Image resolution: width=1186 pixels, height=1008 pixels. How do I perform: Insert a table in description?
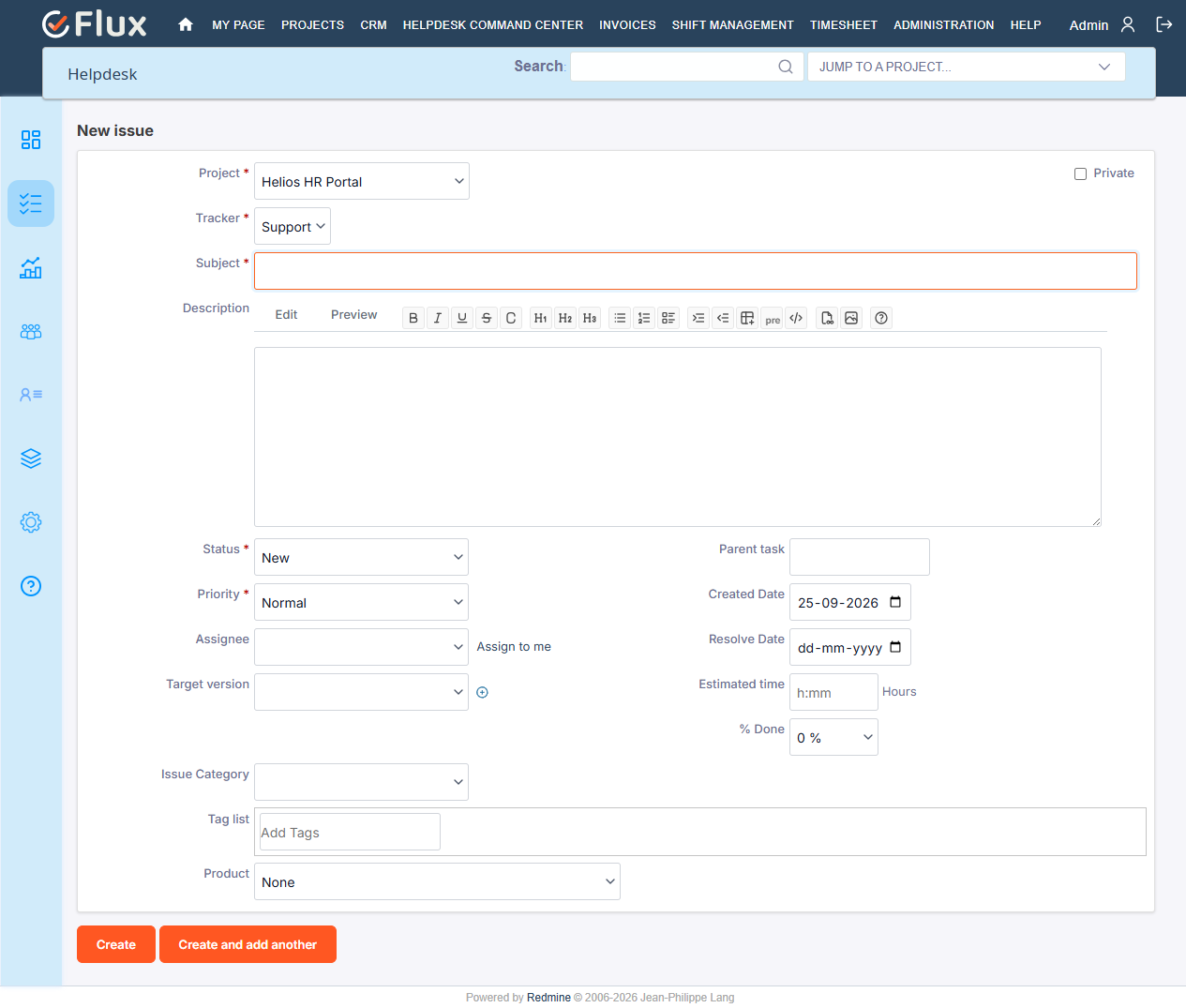[747, 318]
